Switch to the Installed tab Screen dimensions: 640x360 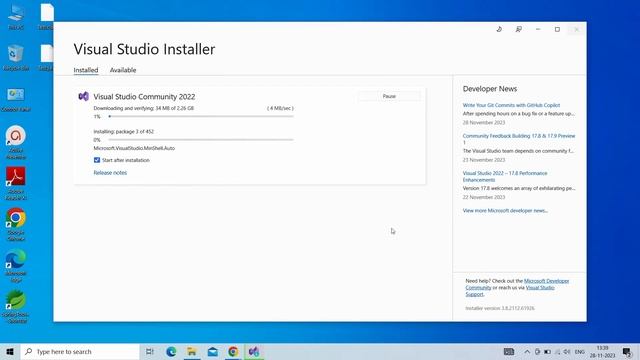(x=86, y=70)
